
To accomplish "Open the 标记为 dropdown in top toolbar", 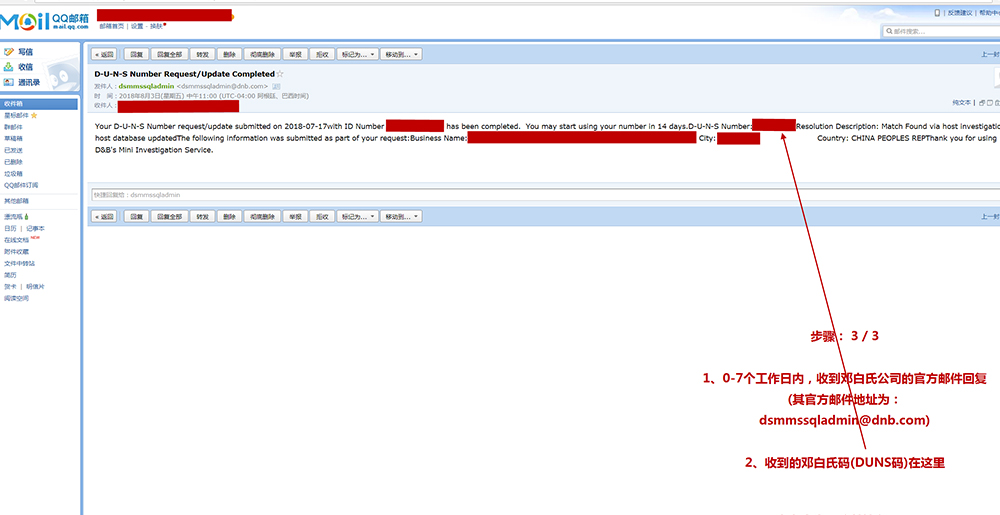I will [x=358, y=55].
